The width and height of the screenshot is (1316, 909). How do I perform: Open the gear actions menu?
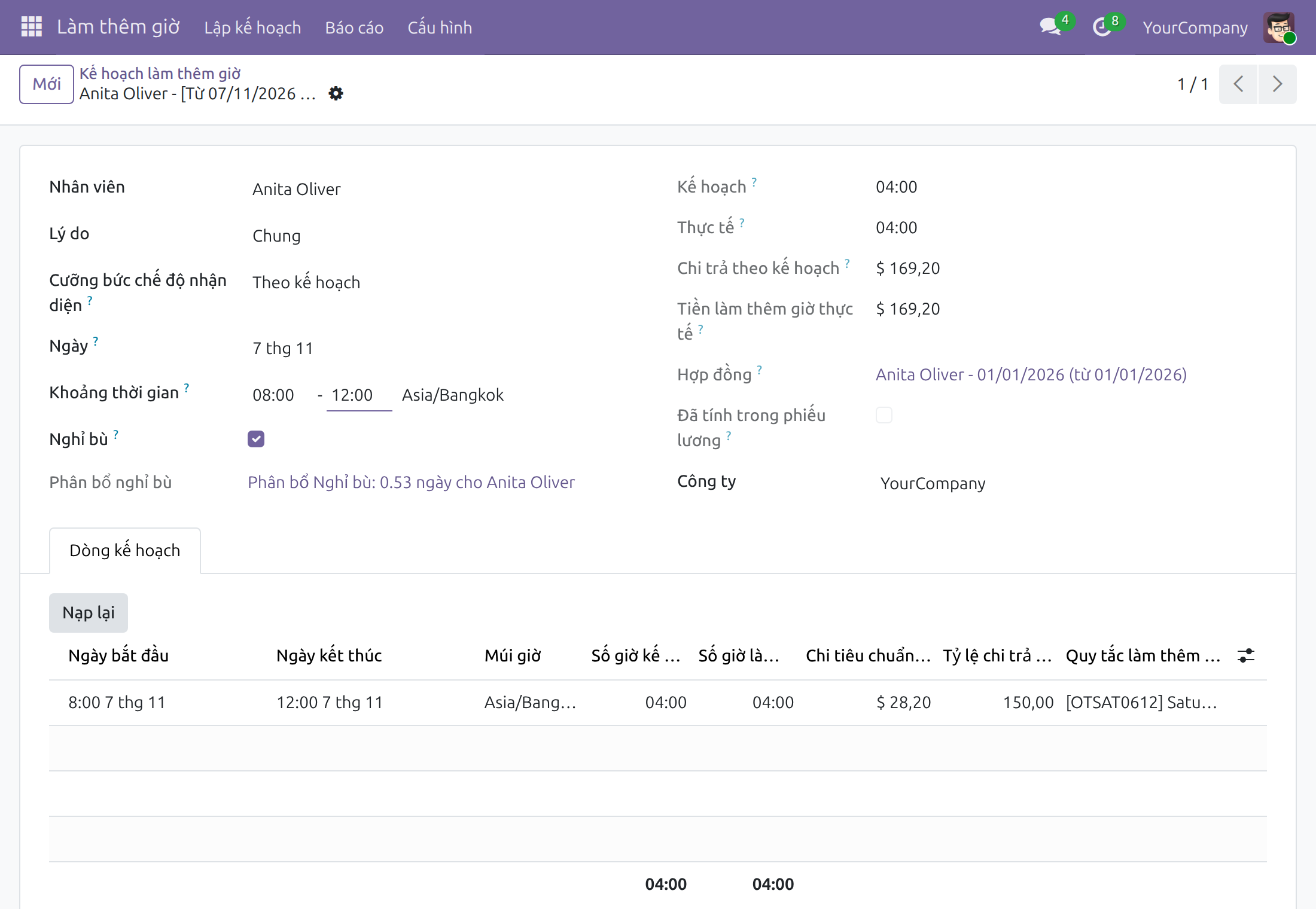(336, 93)
